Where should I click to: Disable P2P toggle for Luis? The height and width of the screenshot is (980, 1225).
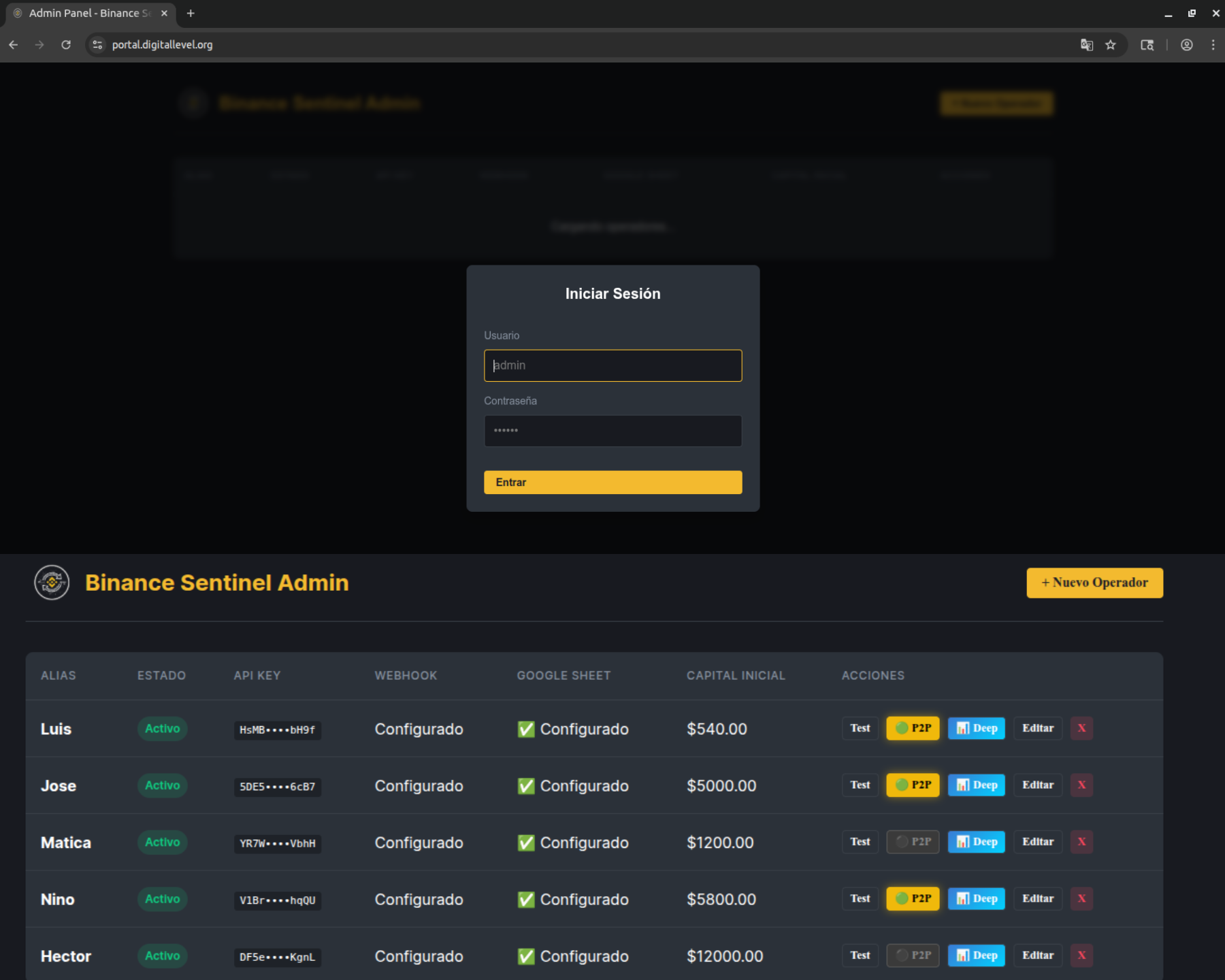pos(913,728)
